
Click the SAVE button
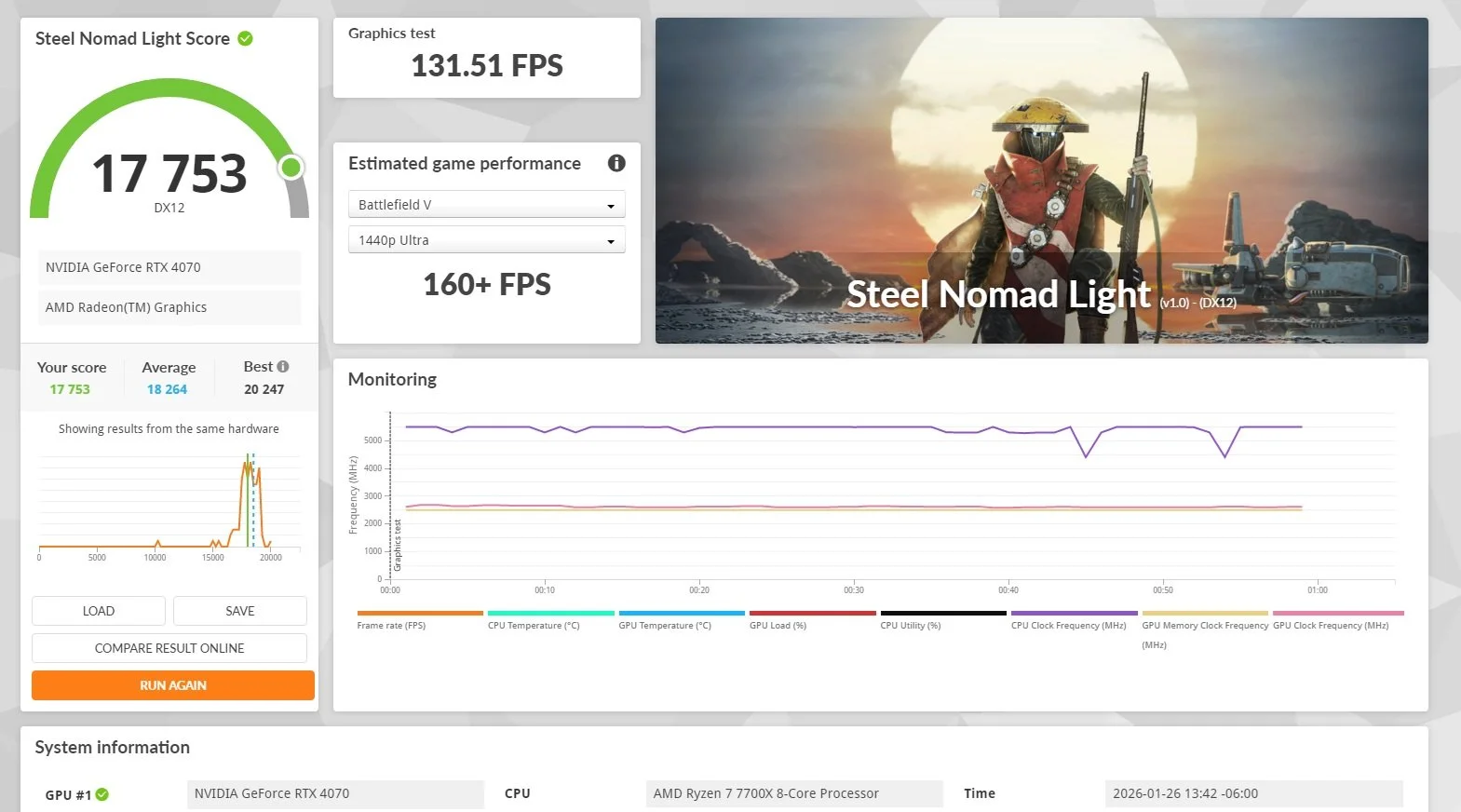(x=240, y=611)
